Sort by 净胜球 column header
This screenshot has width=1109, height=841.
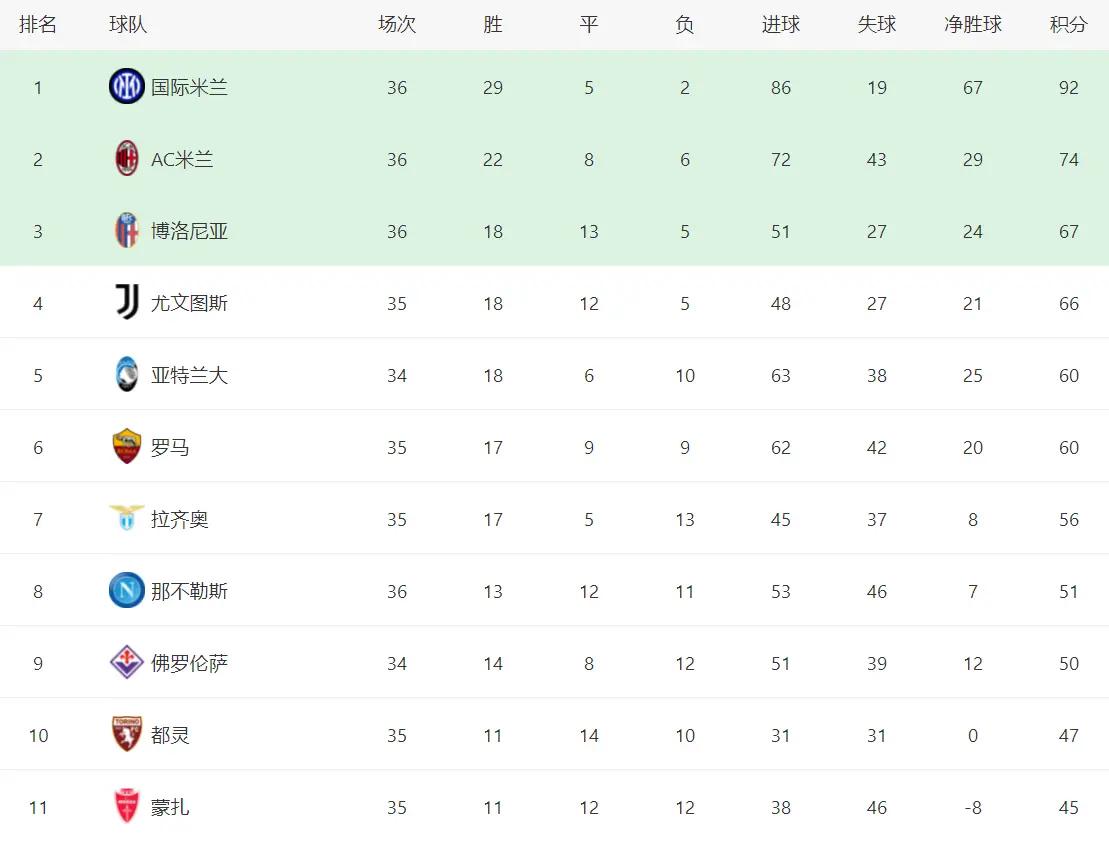coord(972,25)
